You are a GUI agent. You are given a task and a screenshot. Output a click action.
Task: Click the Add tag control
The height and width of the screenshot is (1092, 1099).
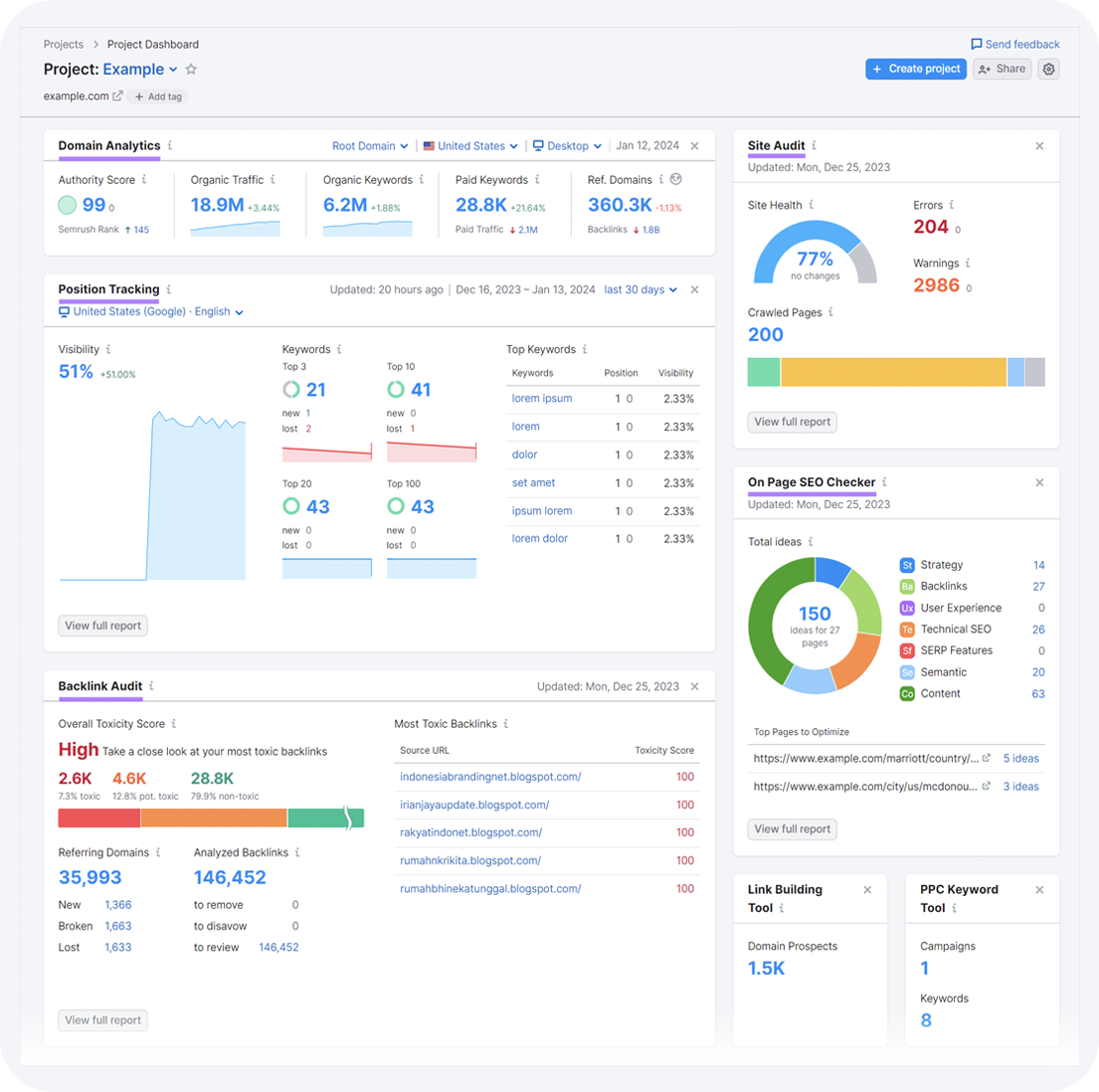(157, 95)
